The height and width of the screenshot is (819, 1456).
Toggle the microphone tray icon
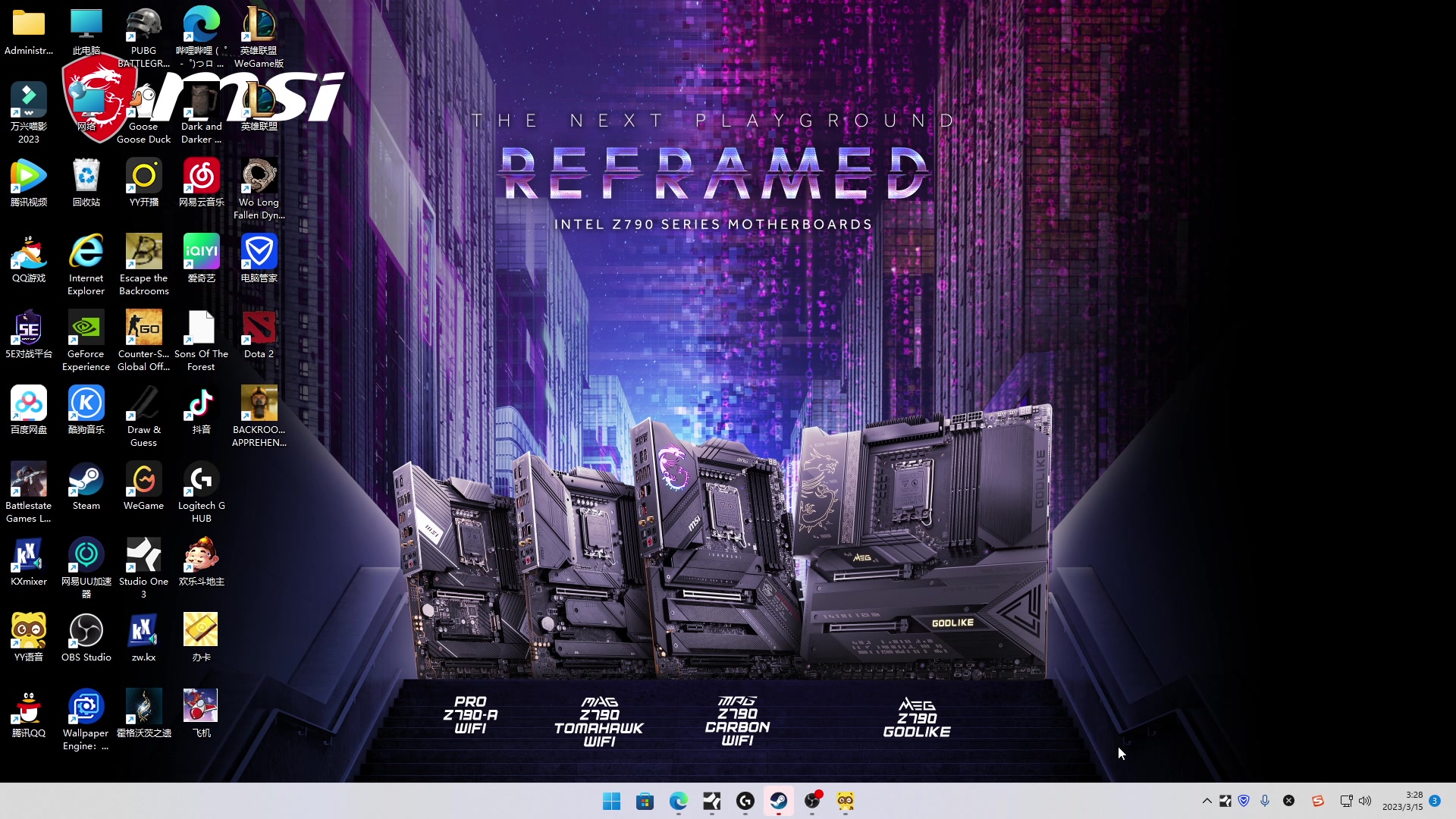coord(1265,801)
